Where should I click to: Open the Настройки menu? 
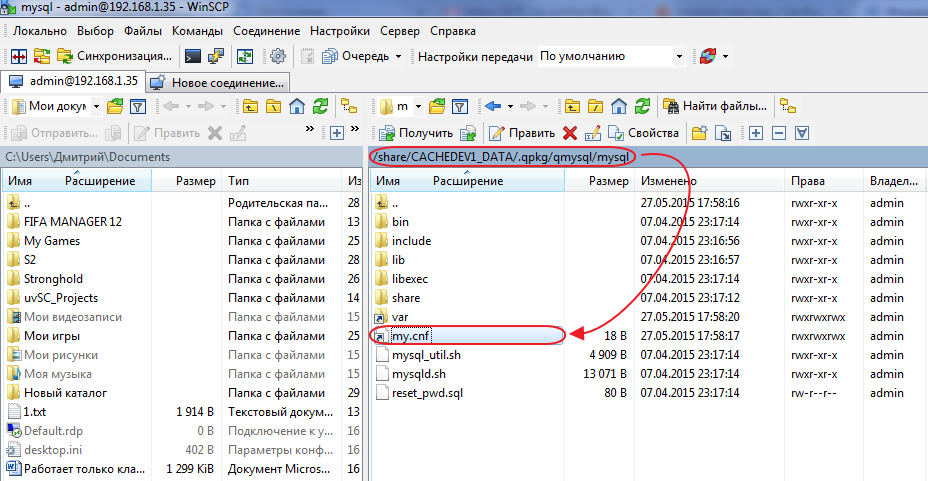tap(340, 31)
